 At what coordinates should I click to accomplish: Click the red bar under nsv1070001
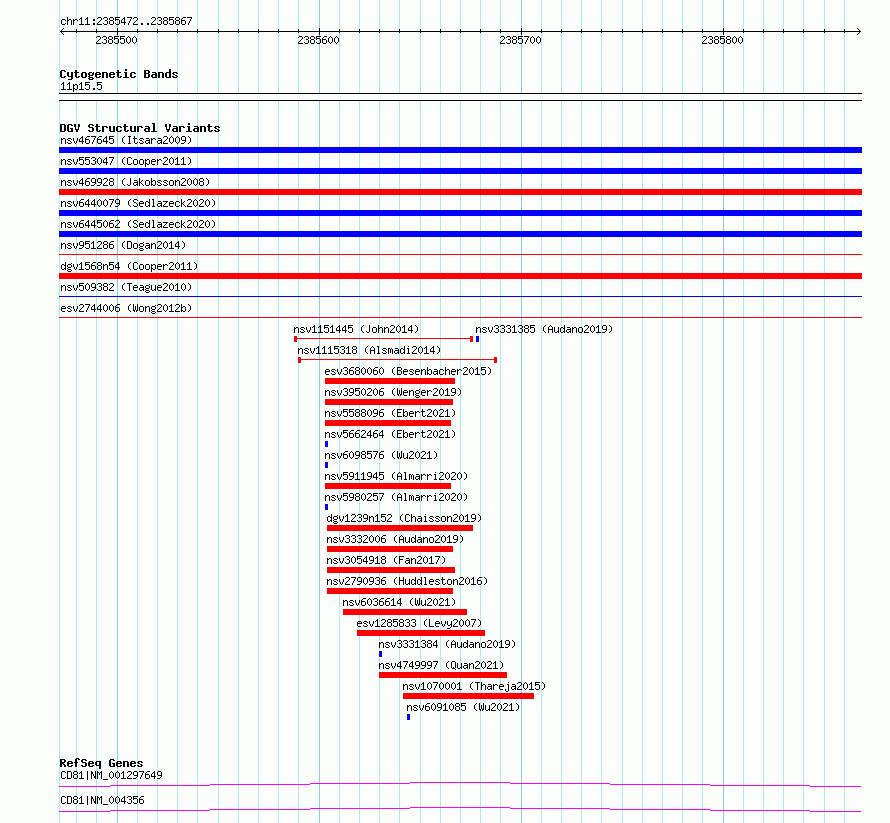[x=468, y=696]
